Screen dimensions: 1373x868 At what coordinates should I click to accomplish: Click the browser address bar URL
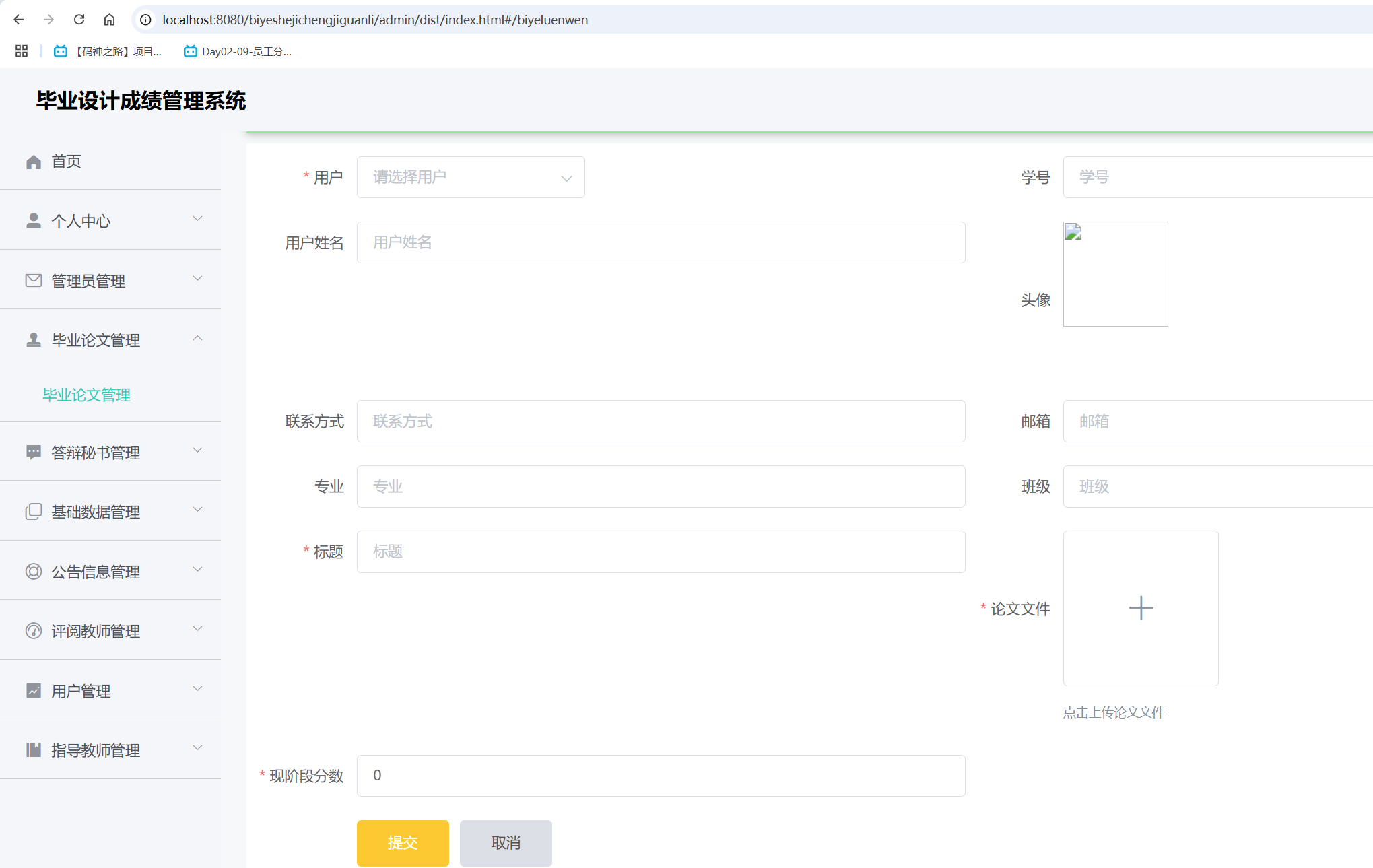(375, 20)
